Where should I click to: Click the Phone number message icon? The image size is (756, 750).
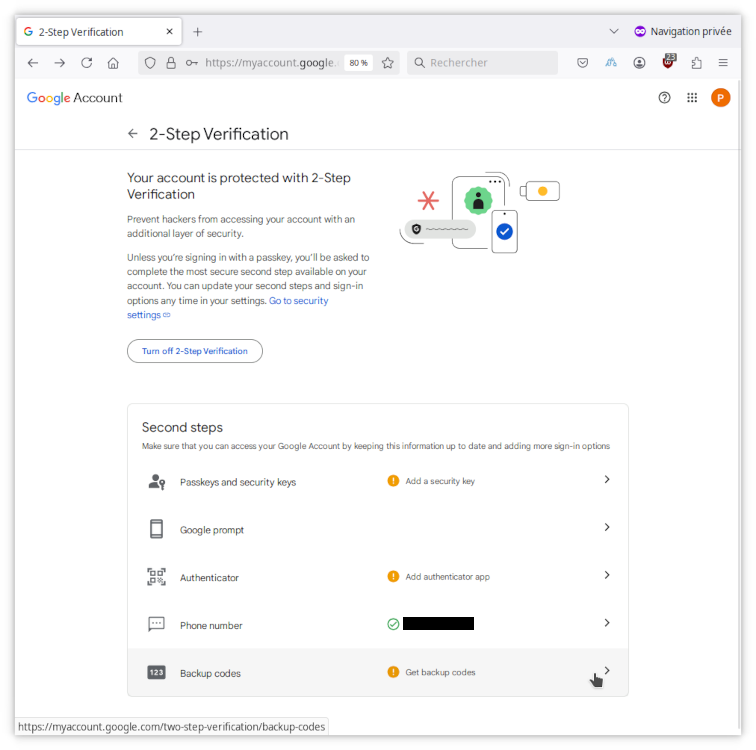[x=156, y=624]
